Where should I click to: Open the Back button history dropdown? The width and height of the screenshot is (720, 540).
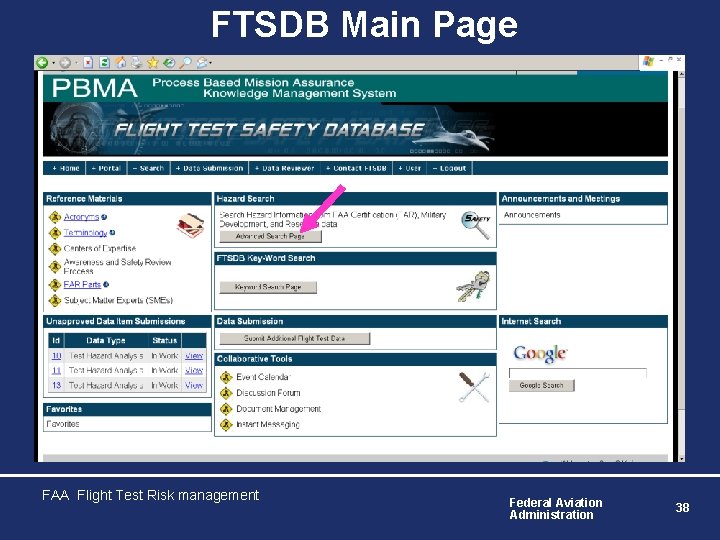(x=53, y=63)
